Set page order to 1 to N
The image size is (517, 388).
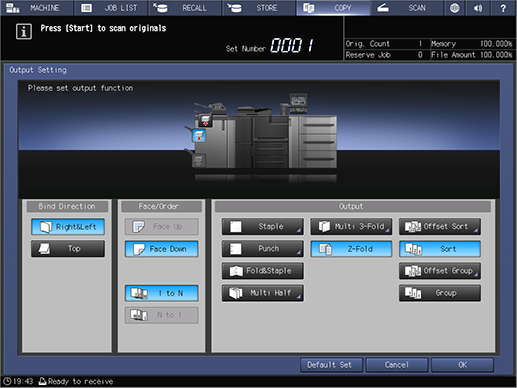161,293
